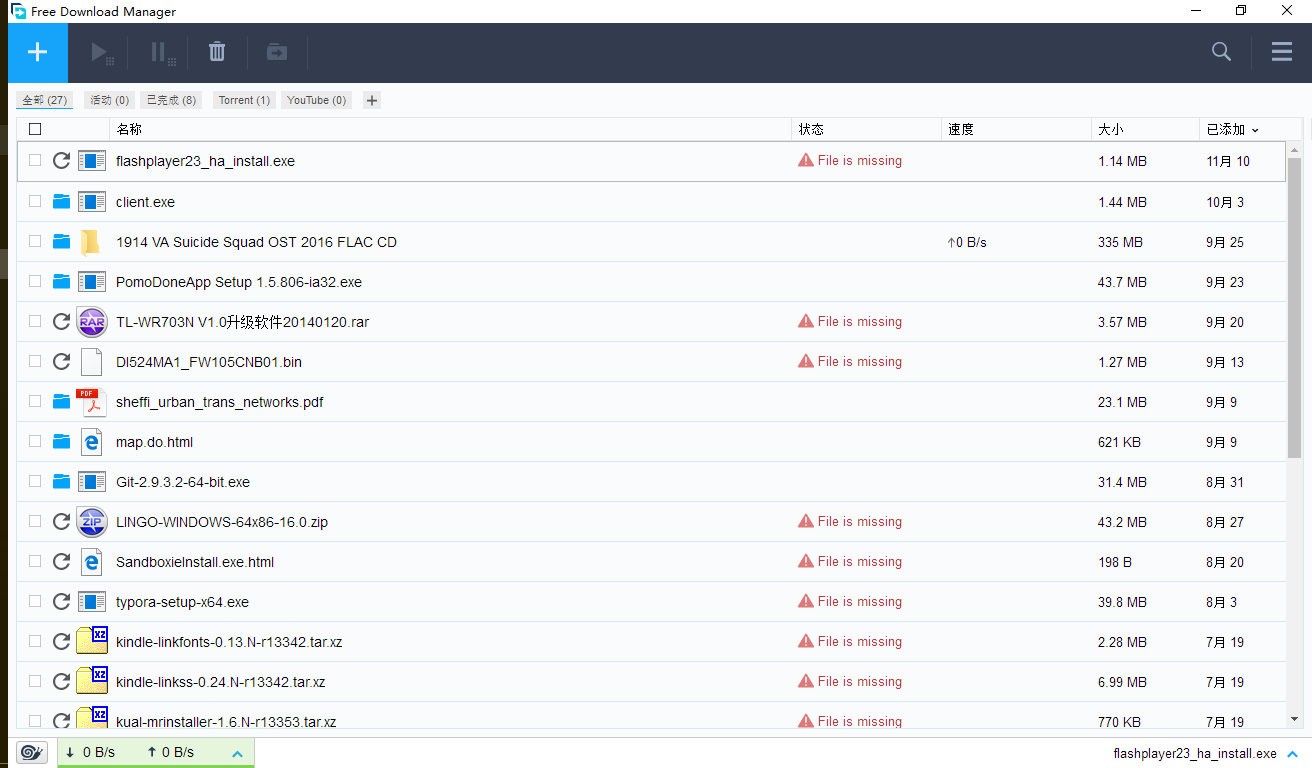Open folder for client.exe

click(61, 202)
